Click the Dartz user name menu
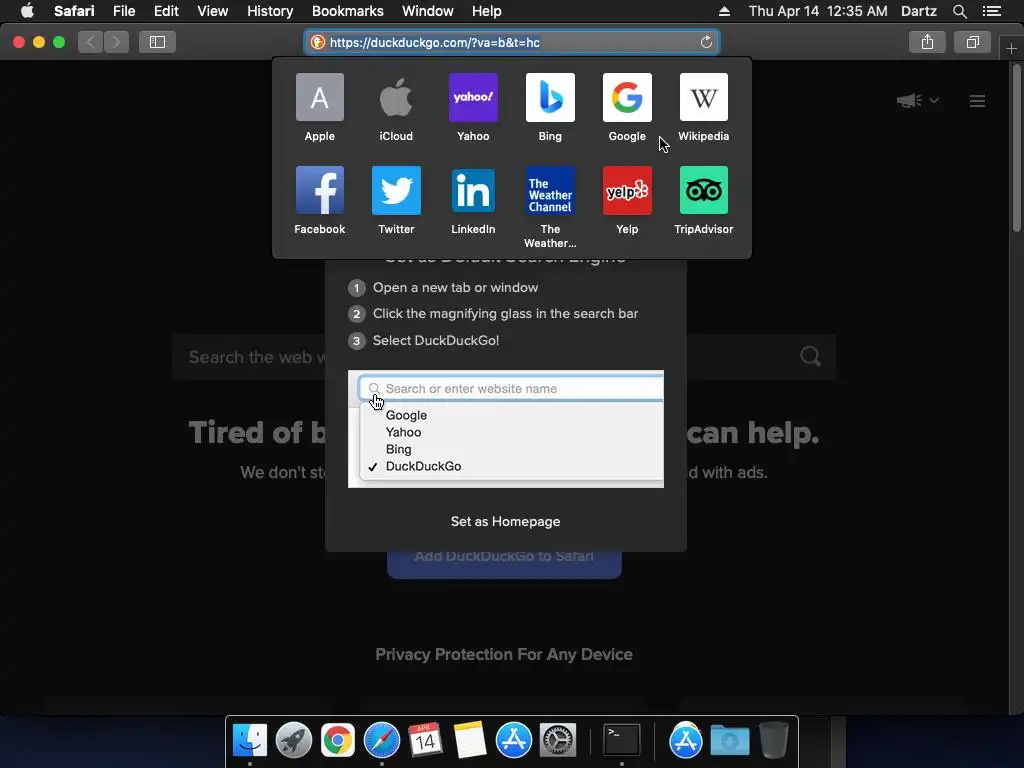Screen dimensions: 1024x768 (x=919, y=11)
